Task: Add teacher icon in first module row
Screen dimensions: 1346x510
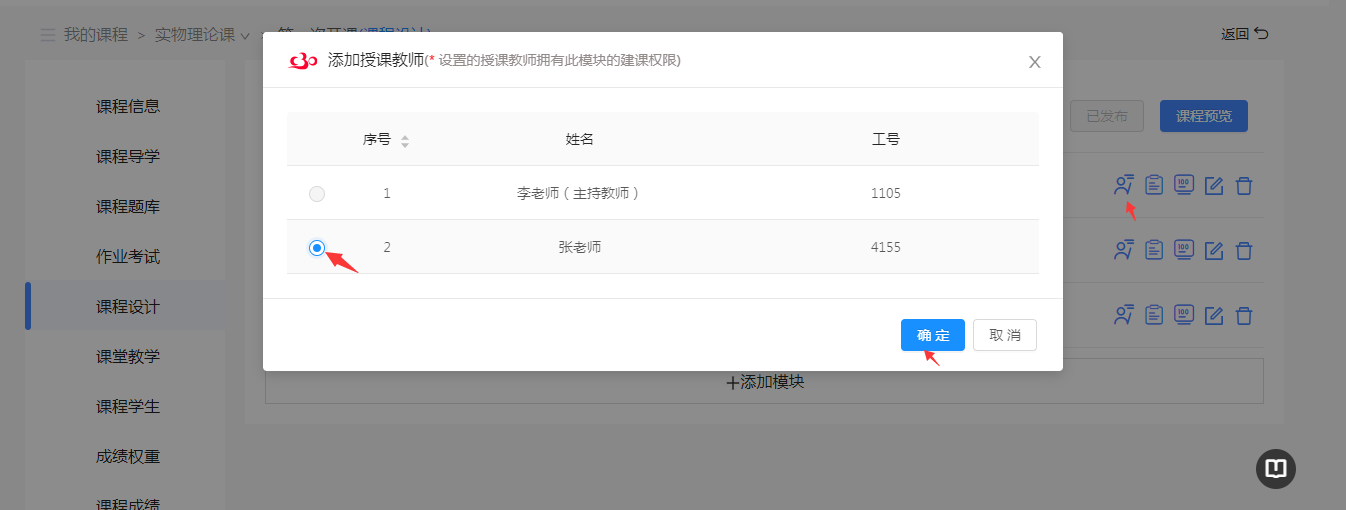Action: click(1124, 185)
